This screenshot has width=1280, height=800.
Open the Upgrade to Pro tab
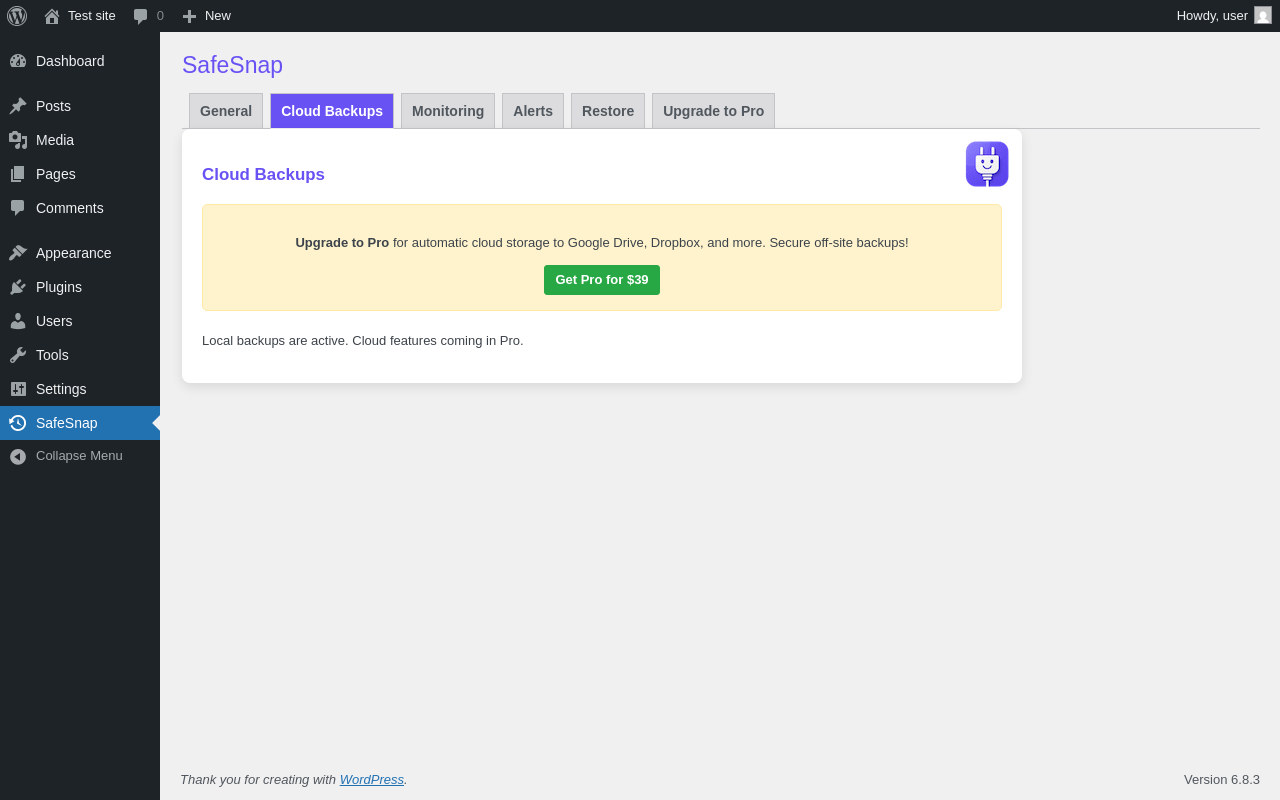tap(713, 111)
